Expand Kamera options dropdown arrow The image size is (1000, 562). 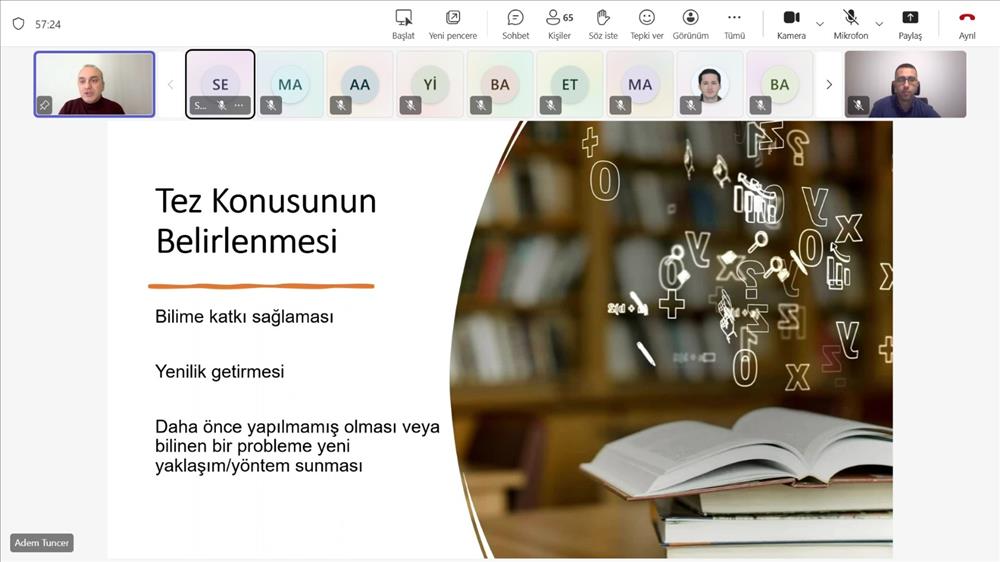tap(820, 24)
